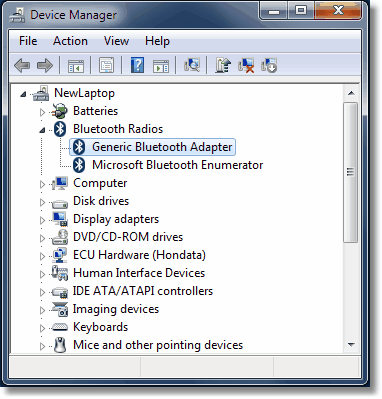Viewport: 382px width, 399px height.
Task: Click the Display adapters category icon
Action: coord(60,219)
